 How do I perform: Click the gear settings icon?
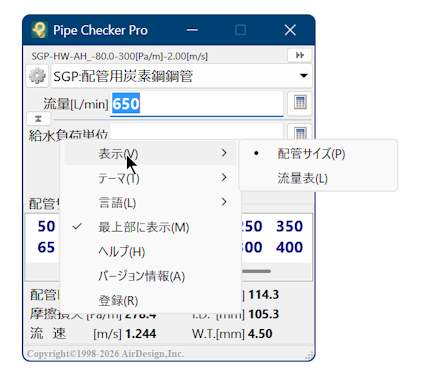pos(37,76)
